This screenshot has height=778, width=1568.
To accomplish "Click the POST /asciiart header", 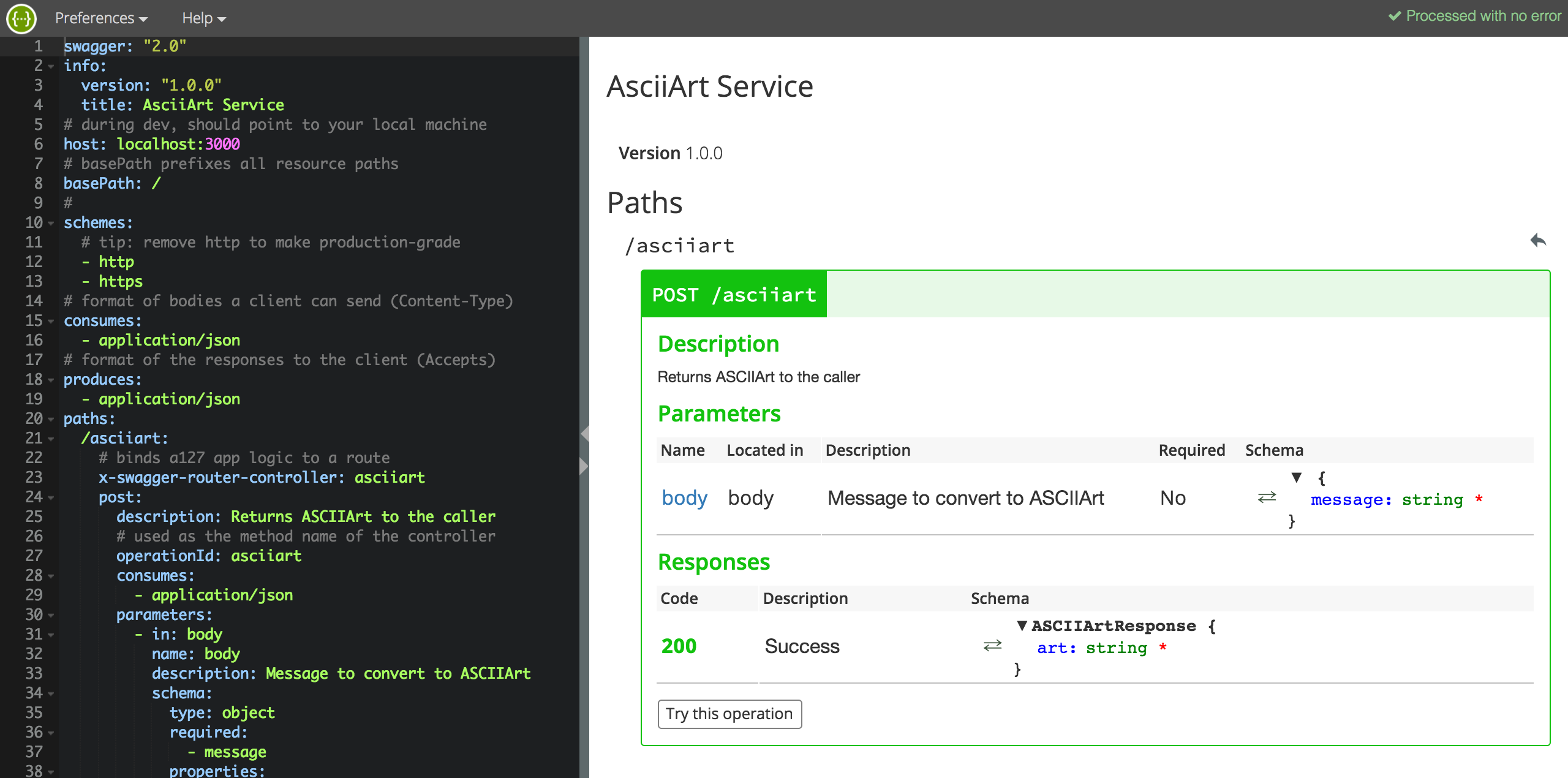I will [x=733, y=294].
